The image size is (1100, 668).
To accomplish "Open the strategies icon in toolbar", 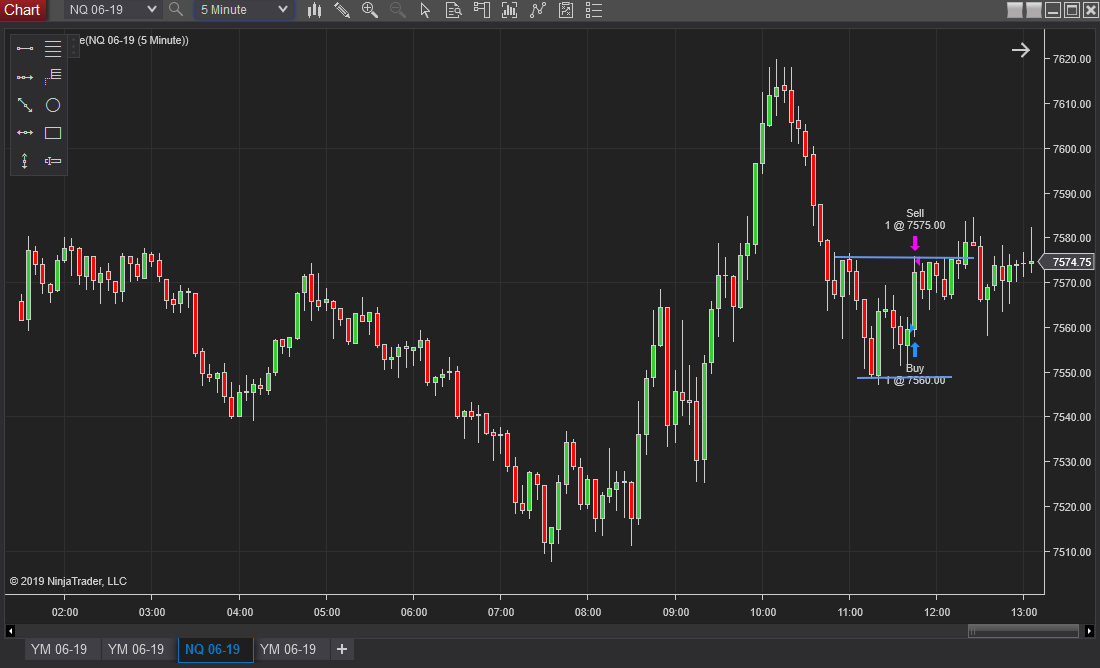I will pyautogui.click(x=565, y=10).
